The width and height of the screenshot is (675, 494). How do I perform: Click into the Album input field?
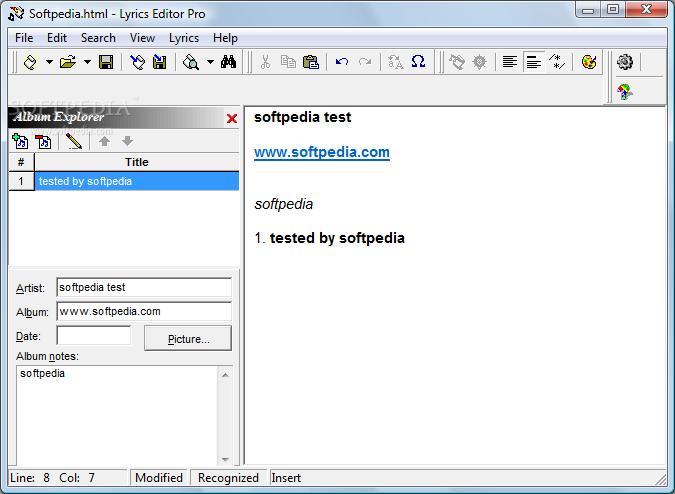coord(144,312)
